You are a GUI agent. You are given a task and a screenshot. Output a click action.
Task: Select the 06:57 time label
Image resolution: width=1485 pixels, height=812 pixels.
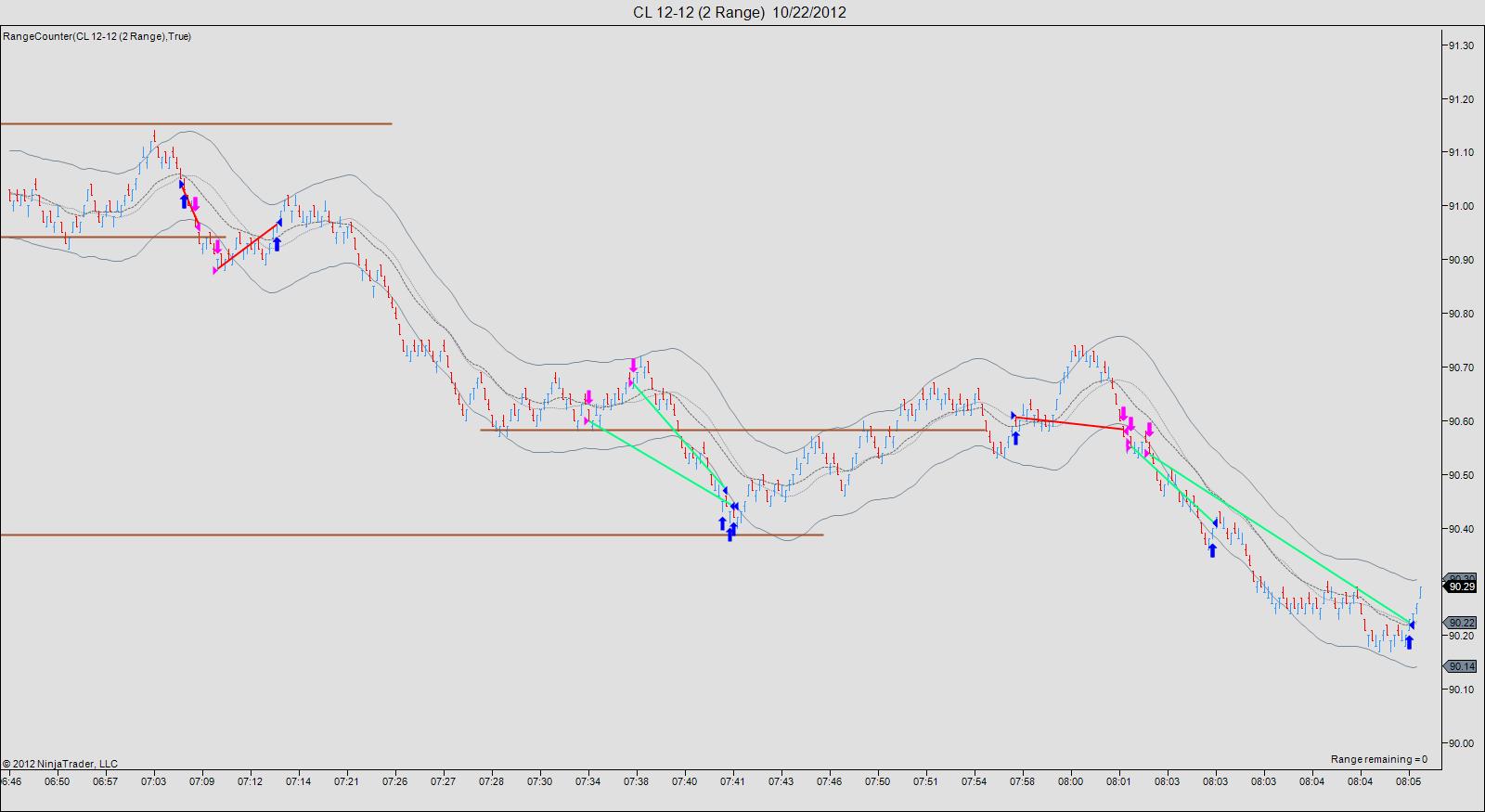tap(105, 782)
